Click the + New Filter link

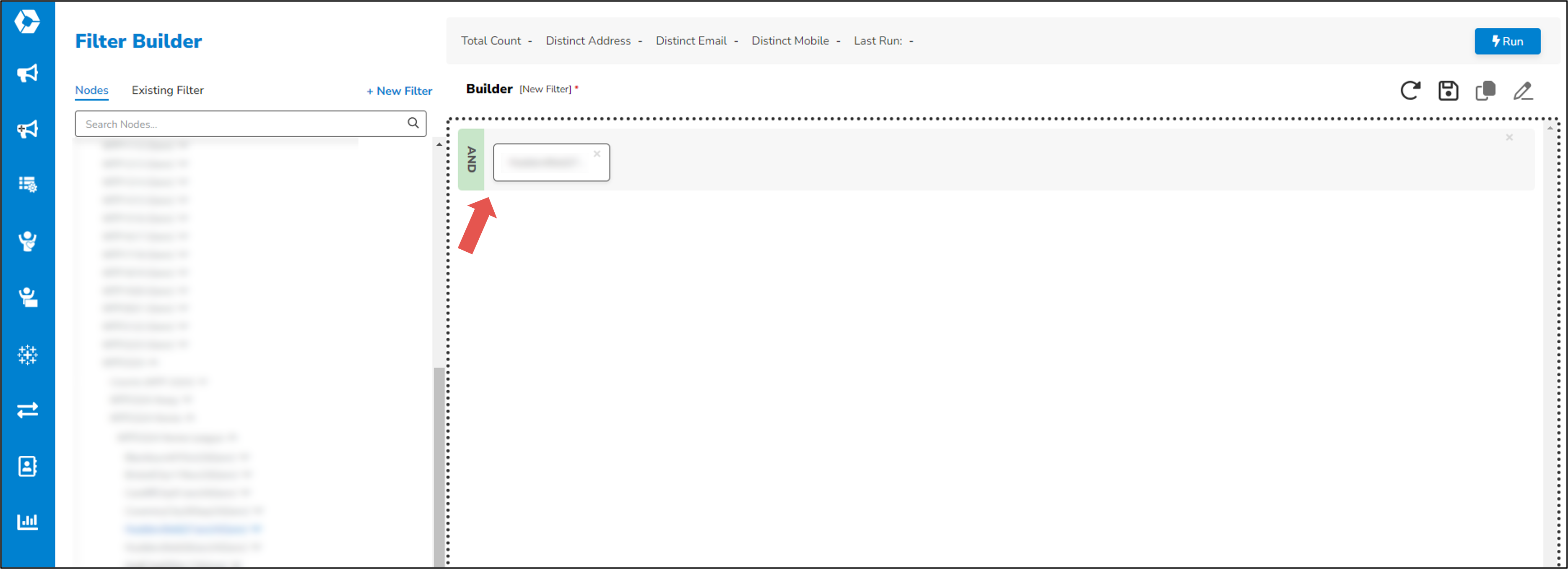[399, 91]
